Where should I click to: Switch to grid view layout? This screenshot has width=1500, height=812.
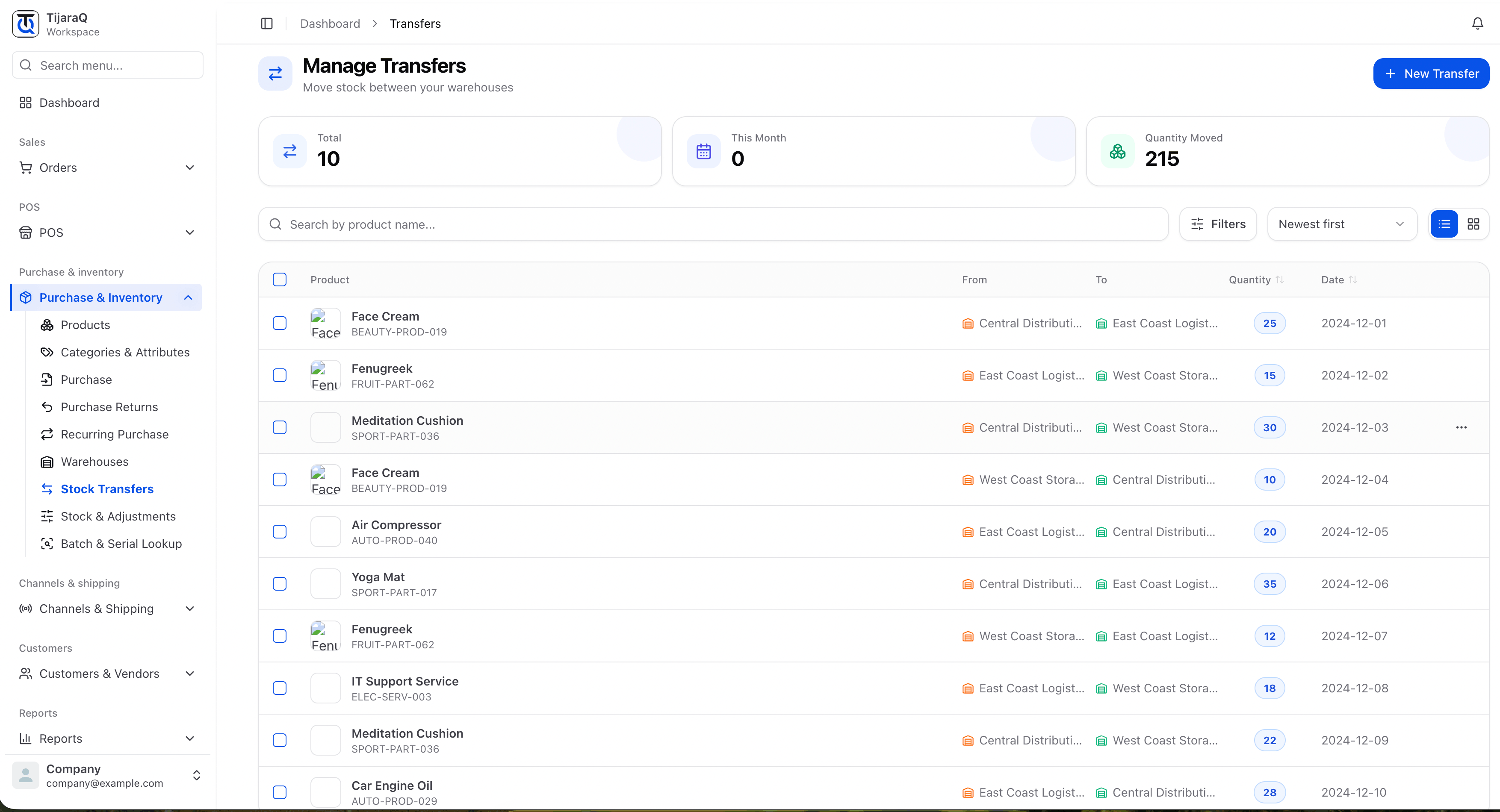[1473, 224]
